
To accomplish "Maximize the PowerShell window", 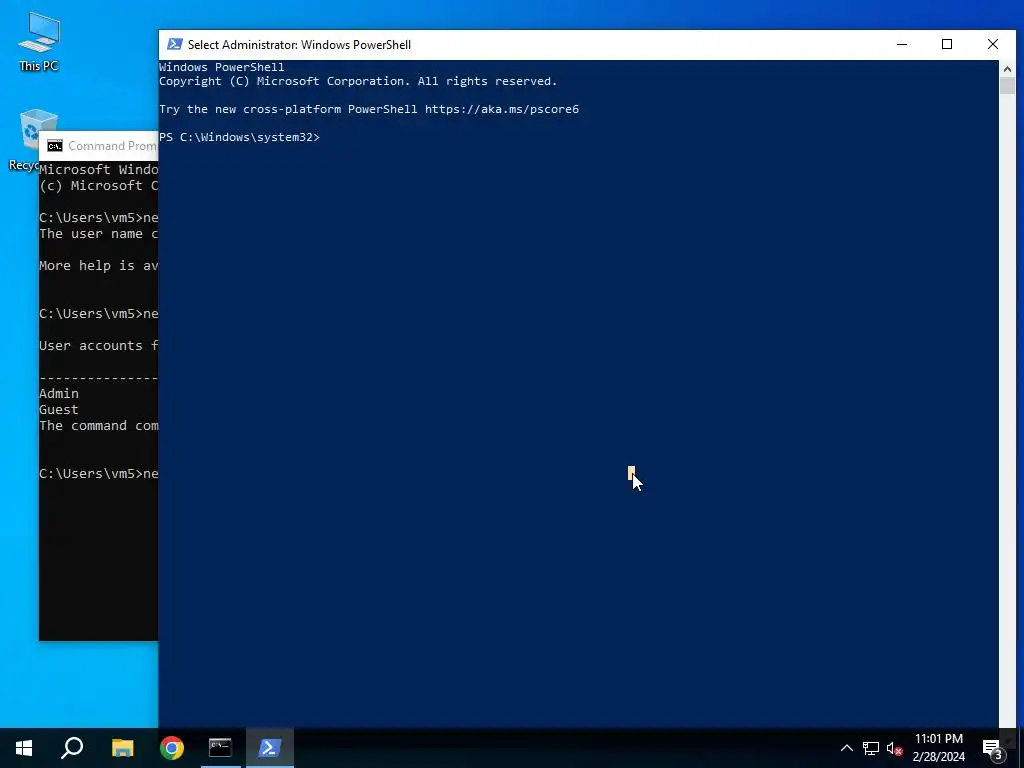I will 947,44.
